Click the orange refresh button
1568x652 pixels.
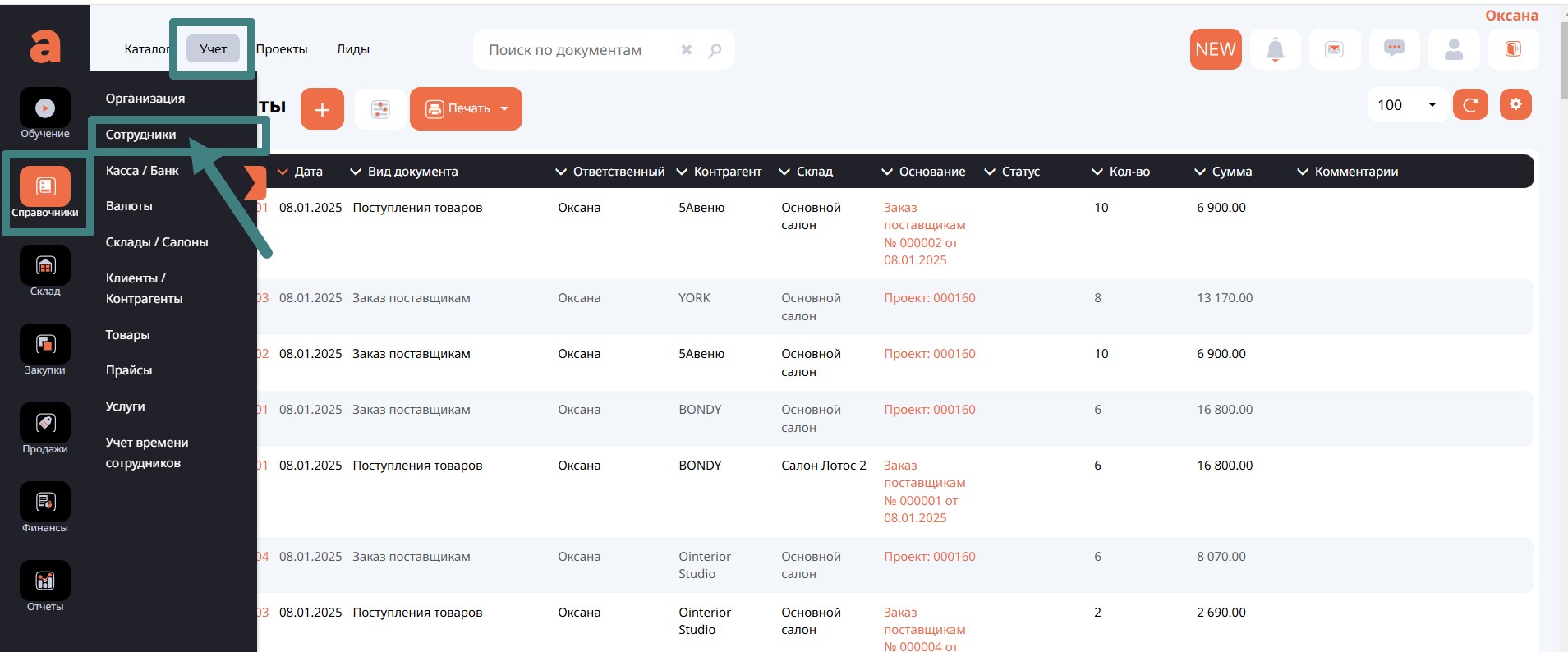point(1470,105)
